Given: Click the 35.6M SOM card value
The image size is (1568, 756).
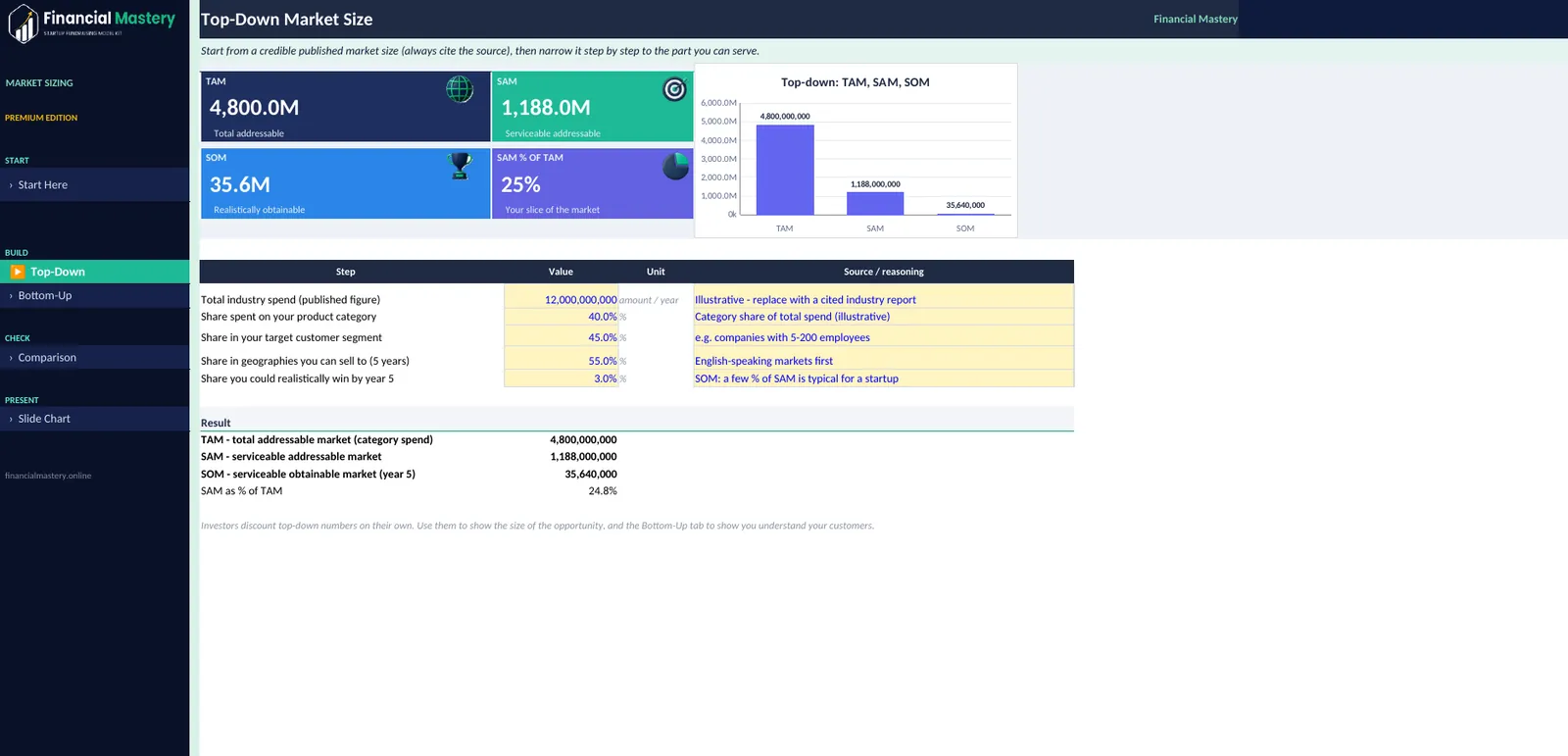Looking at the screenshot, I should [x=240, y=184].
